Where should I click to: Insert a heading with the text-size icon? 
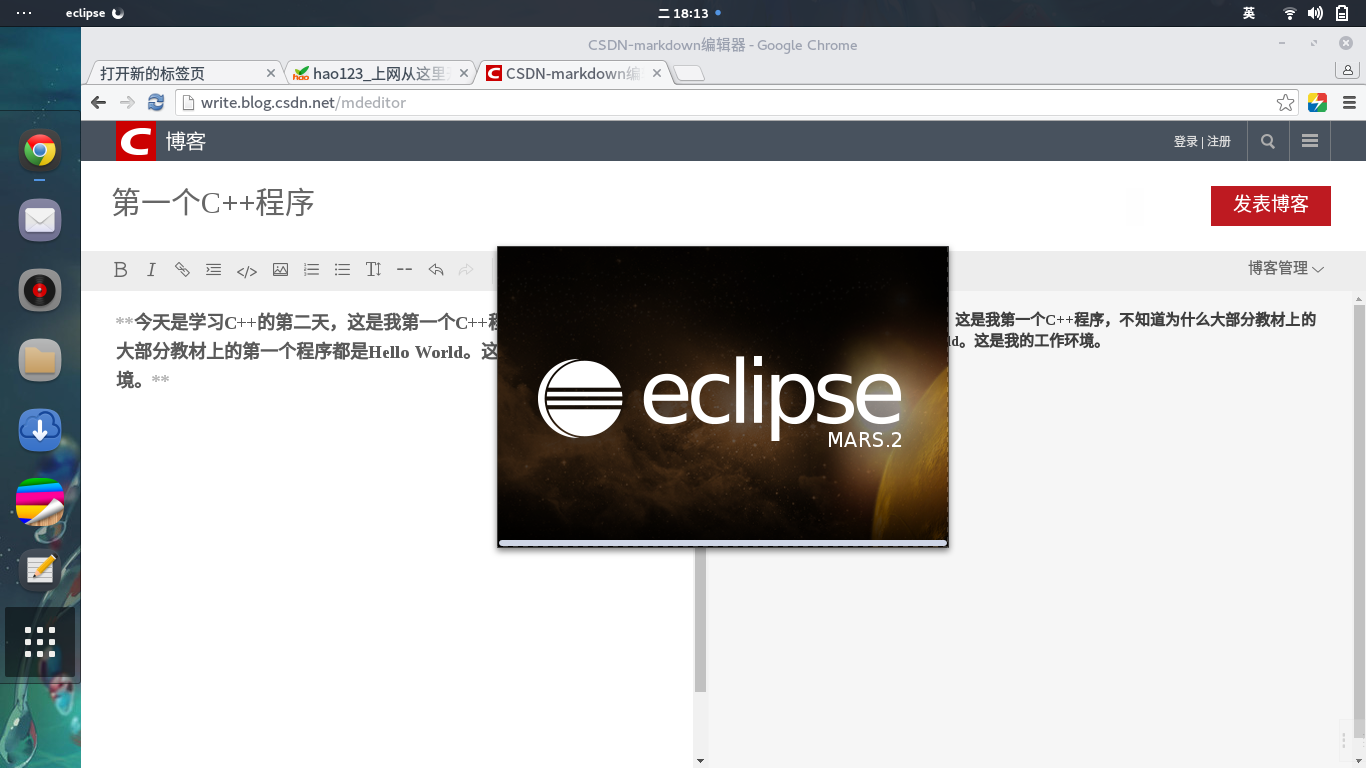(373, 269)
